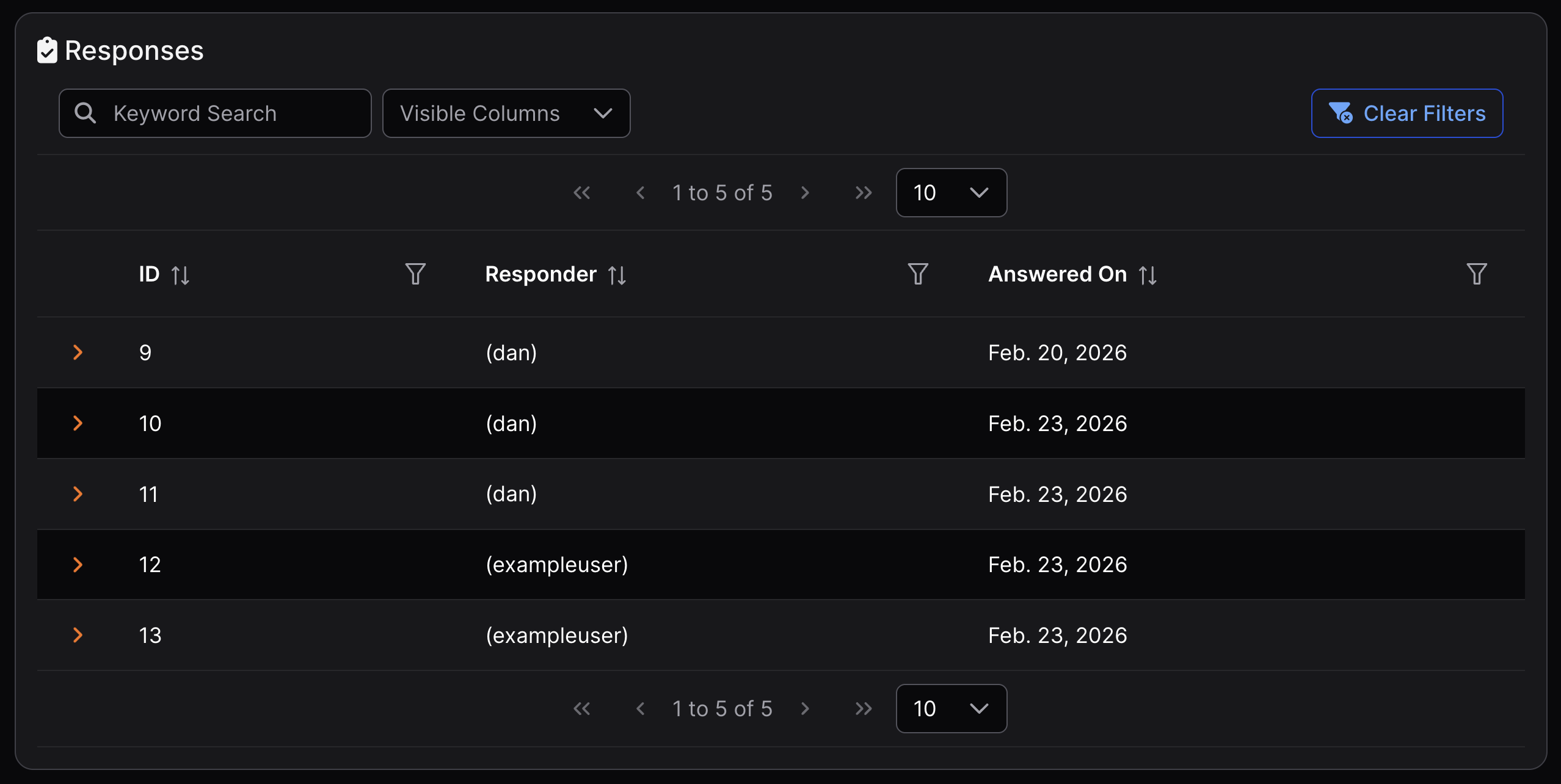Sort by the ID column arrows
This screenshot has height=784, width=1561.
[x=180, y=275]
